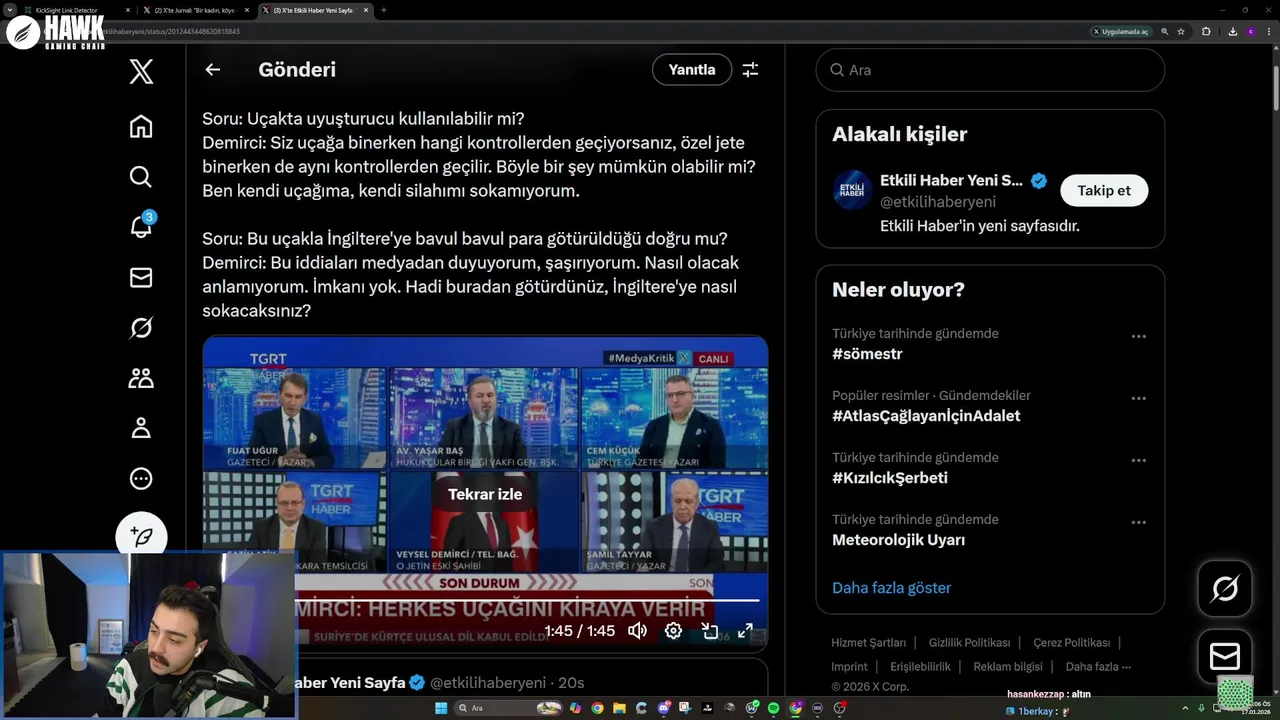Switch to X'te Jurnal browser tab
Screen dimensions: 1280x720
pos(196,10)
